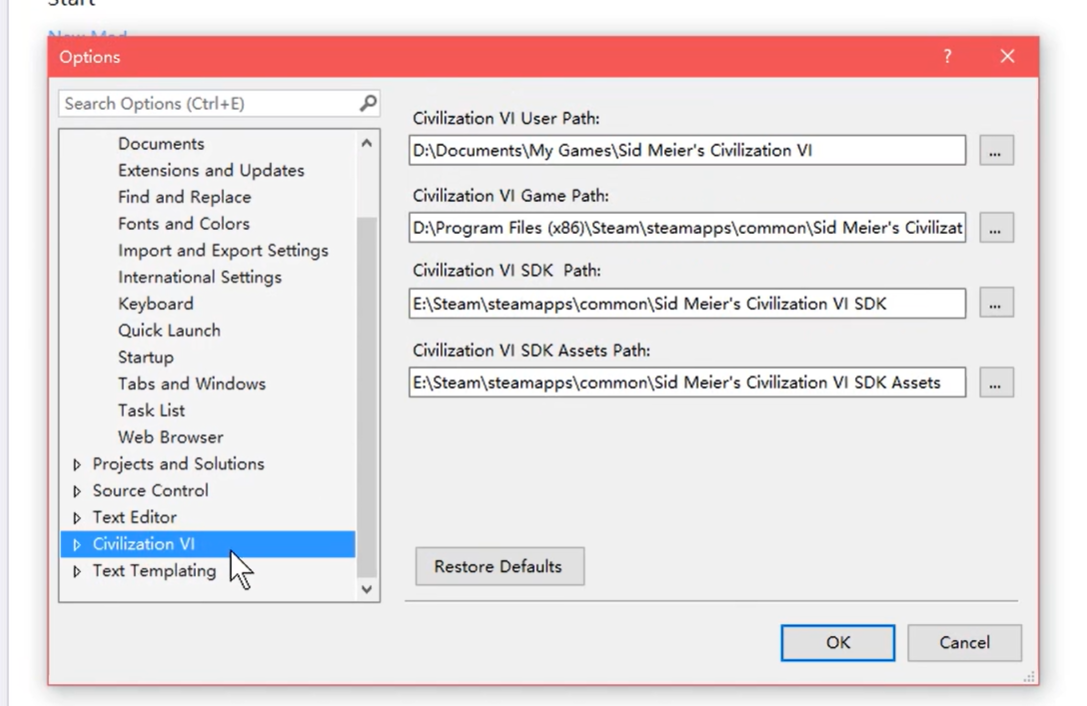Expand the Civilization VI node arrow

77,544
